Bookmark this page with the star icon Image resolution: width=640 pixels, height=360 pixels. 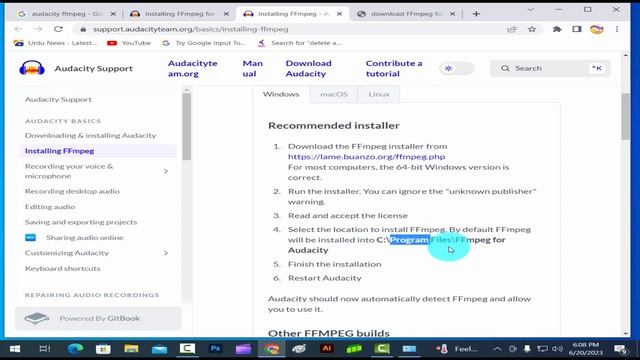pos(532,29)
